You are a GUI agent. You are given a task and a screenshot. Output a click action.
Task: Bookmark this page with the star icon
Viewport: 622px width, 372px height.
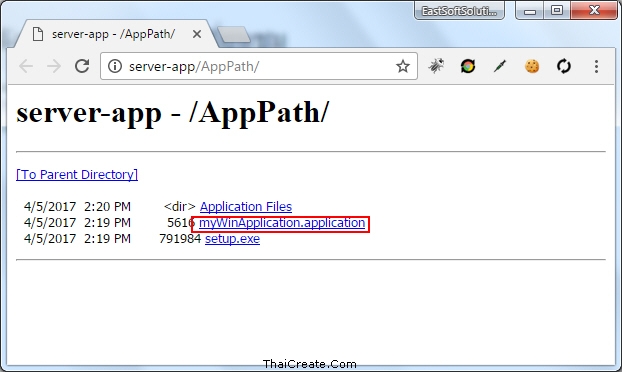(403, 66)
